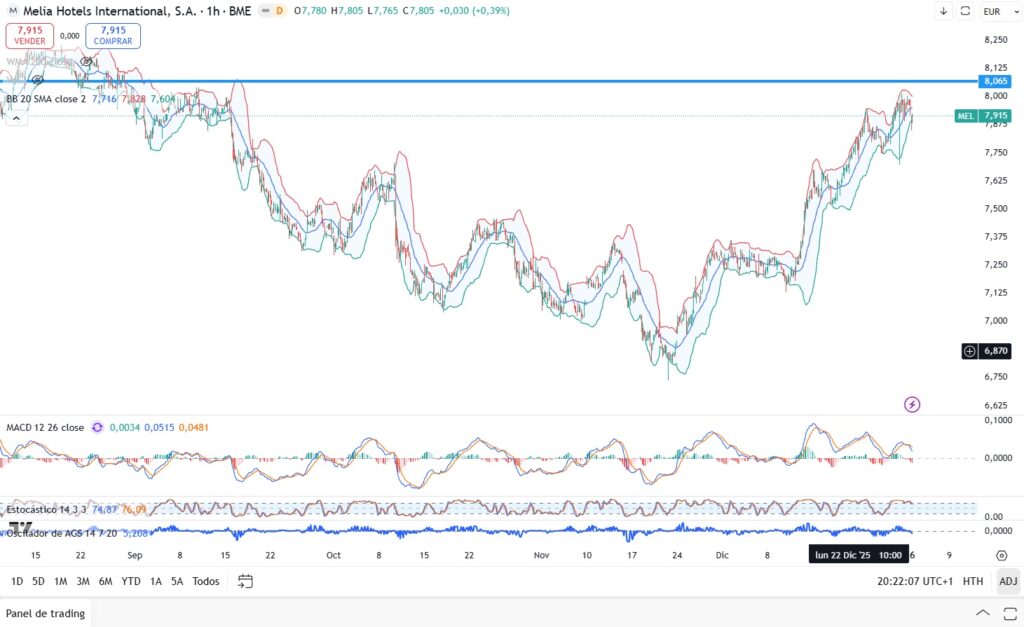Screen dimensions: 1024x627
Task: Toggle the Estocástico 14 3 3 indicator
Action: pos(47,509)
